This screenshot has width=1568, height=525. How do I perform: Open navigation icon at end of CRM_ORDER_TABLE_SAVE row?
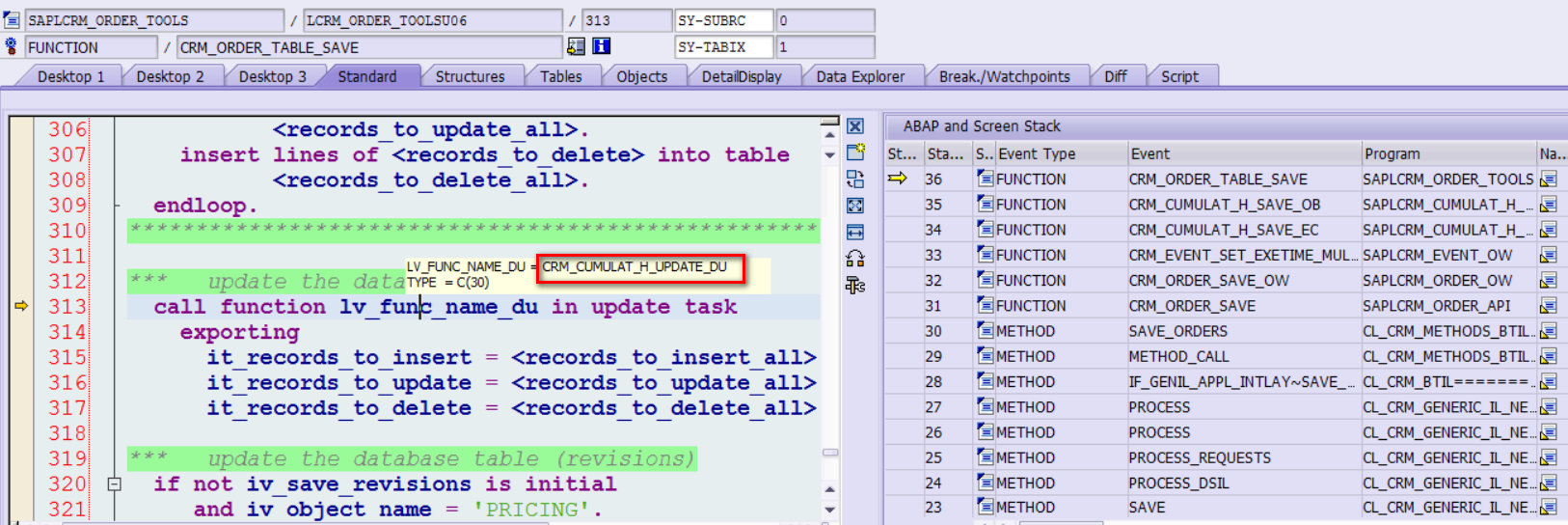(1548, 180)
